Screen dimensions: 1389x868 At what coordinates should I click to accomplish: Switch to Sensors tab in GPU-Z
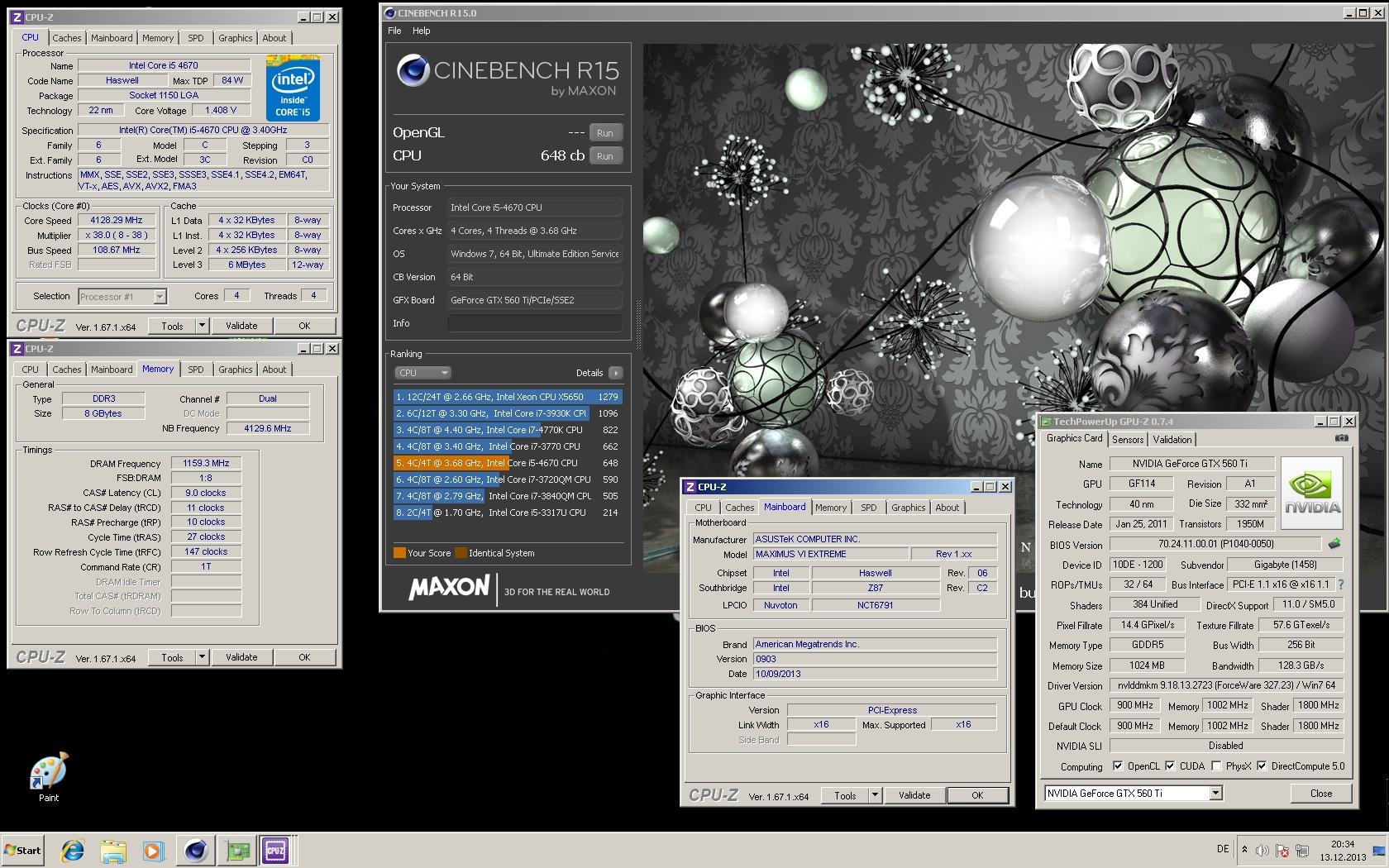(1128, 440)
